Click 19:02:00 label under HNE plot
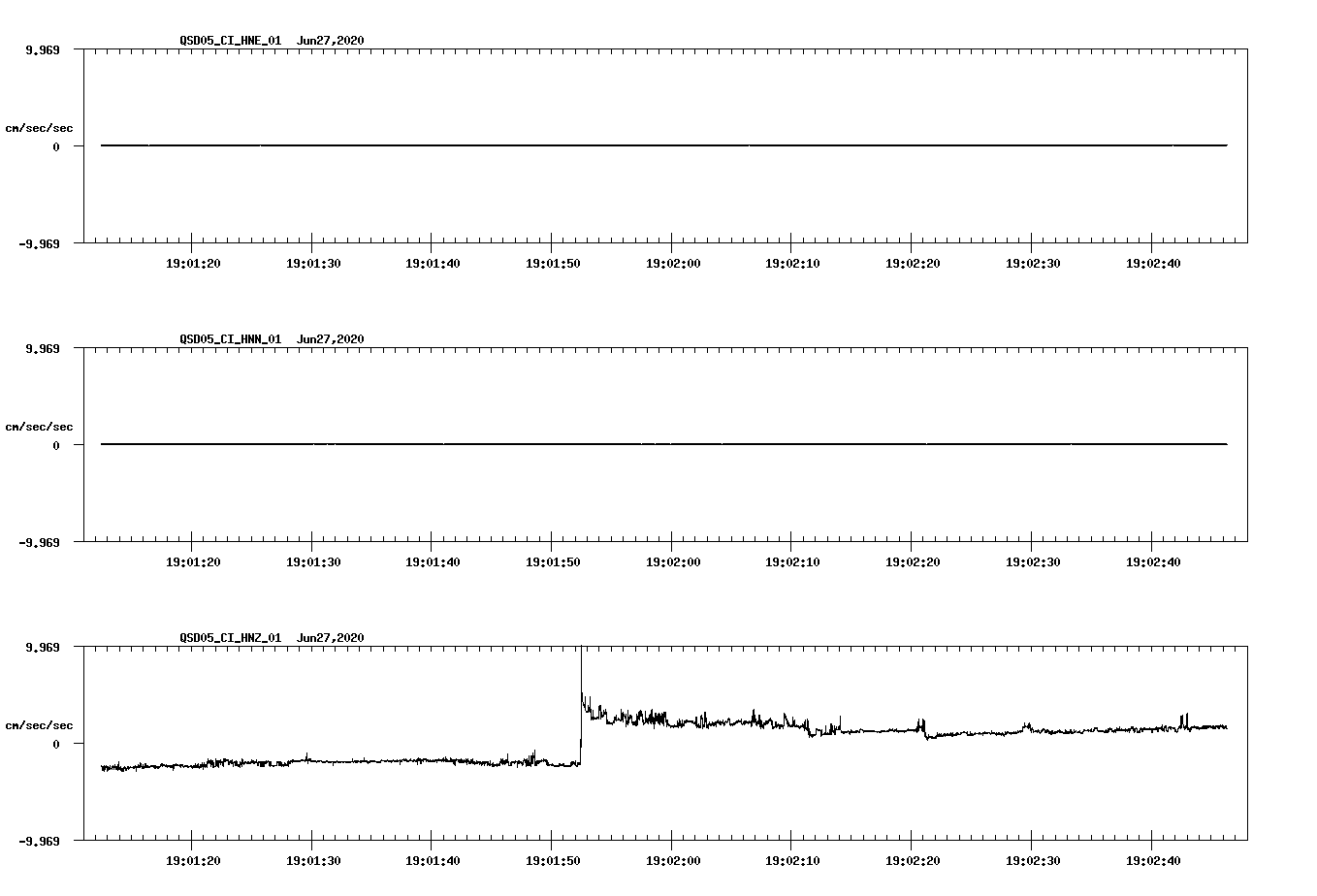The image size is (1317, 896). 672,264
